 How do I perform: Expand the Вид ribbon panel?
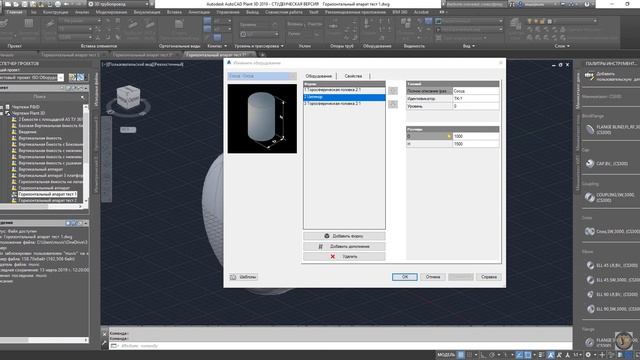coord(469,46)
